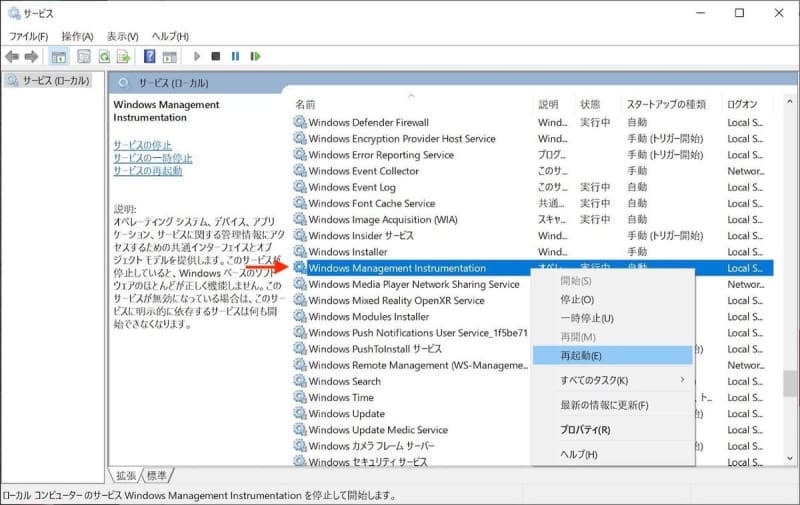Sort by the スタートアップの種類 column header
Screen dimensions: 800x505
point(666,104)
